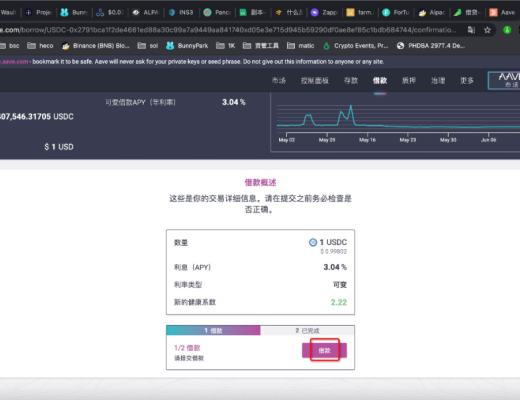The width and height of the screenshot is (520, 400).
Task: Open the bsc bookmarks folder
Action: pos(10,46)
